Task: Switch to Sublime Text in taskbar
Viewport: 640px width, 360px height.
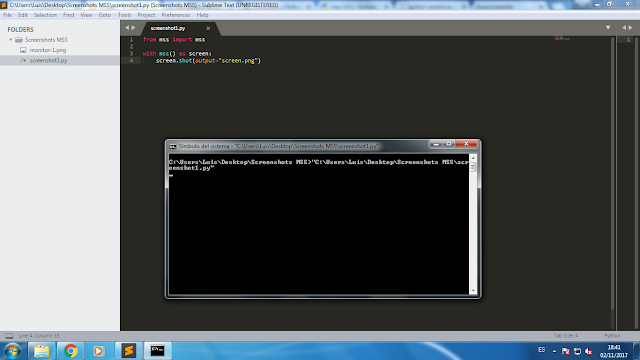Action: tap(128, 351)
